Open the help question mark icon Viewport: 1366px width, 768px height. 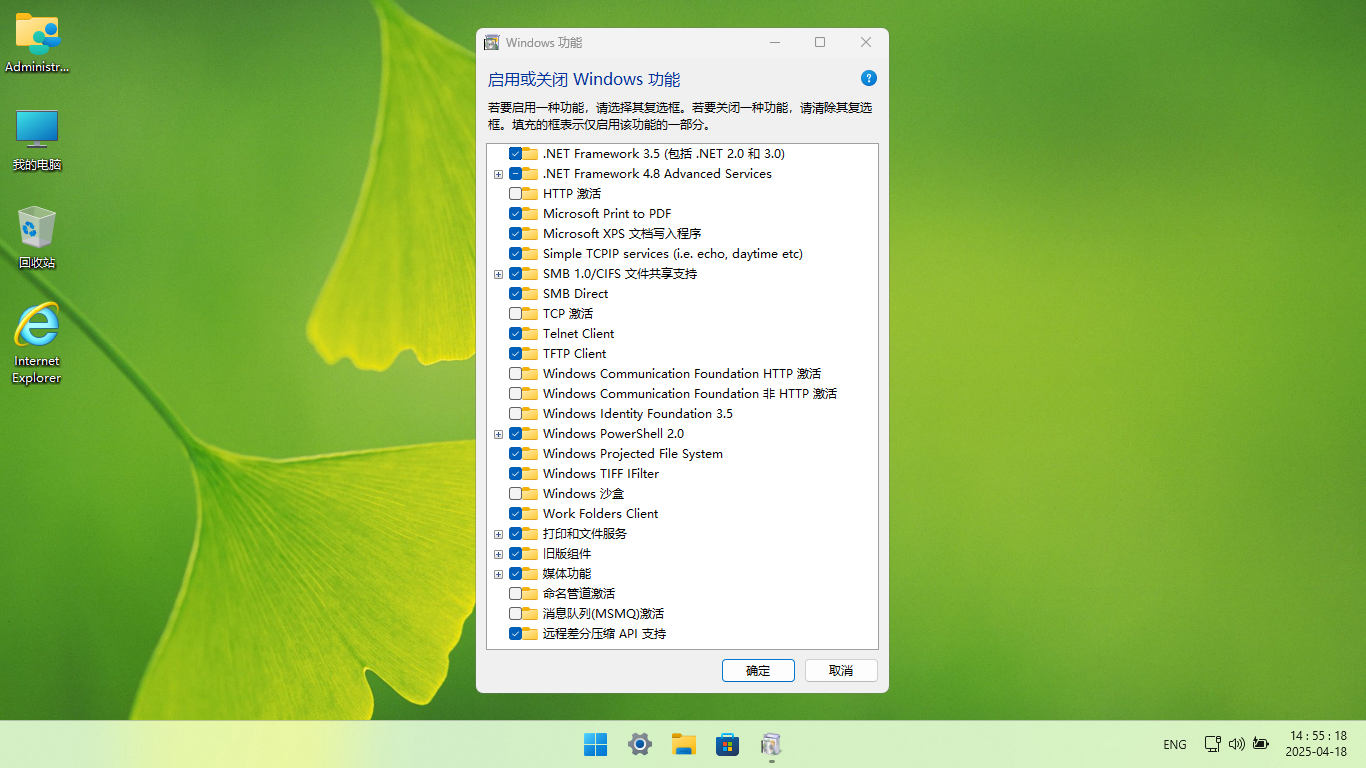click(869, 78)
